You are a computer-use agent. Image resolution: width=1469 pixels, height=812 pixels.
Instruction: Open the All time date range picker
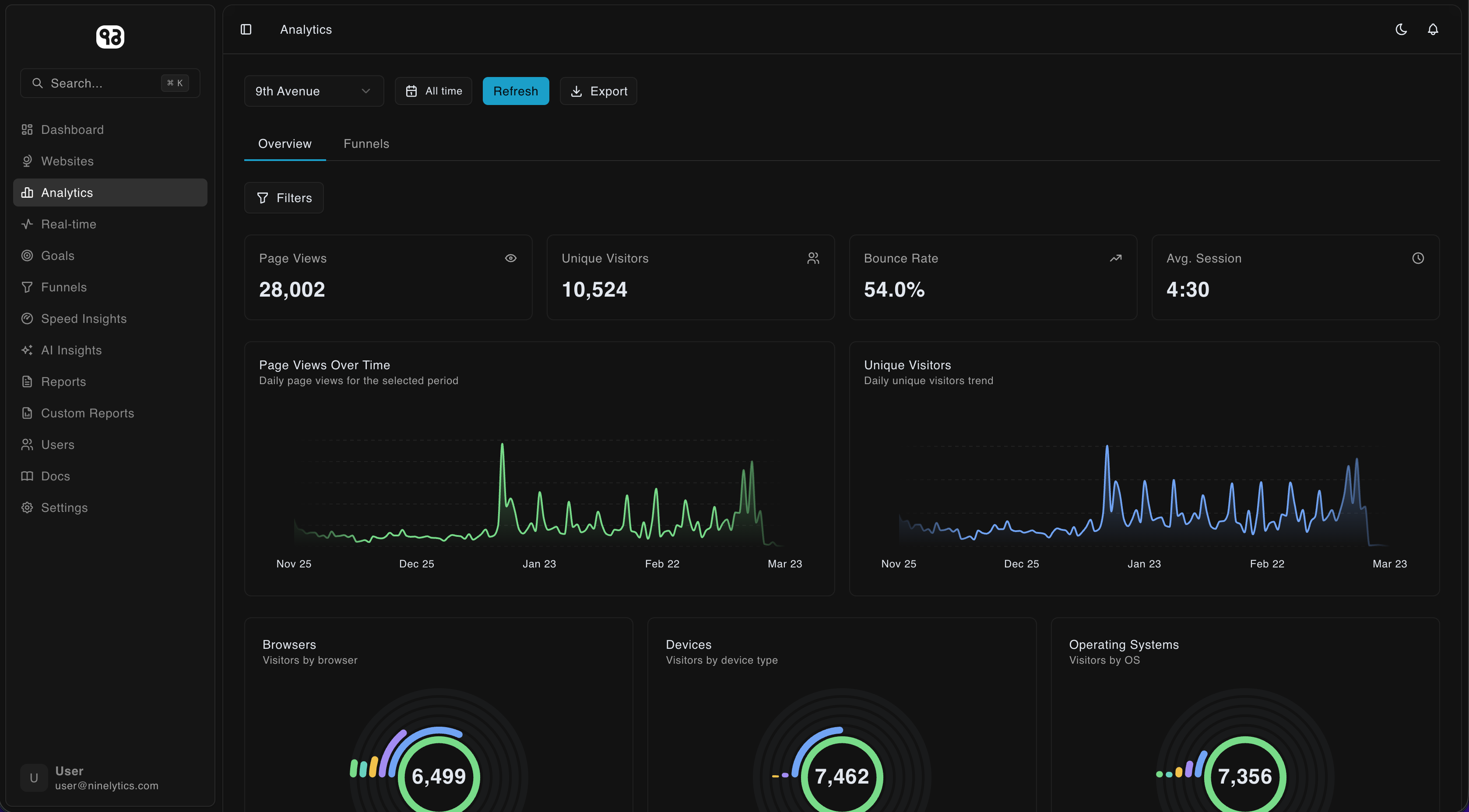tap(433, 91)
